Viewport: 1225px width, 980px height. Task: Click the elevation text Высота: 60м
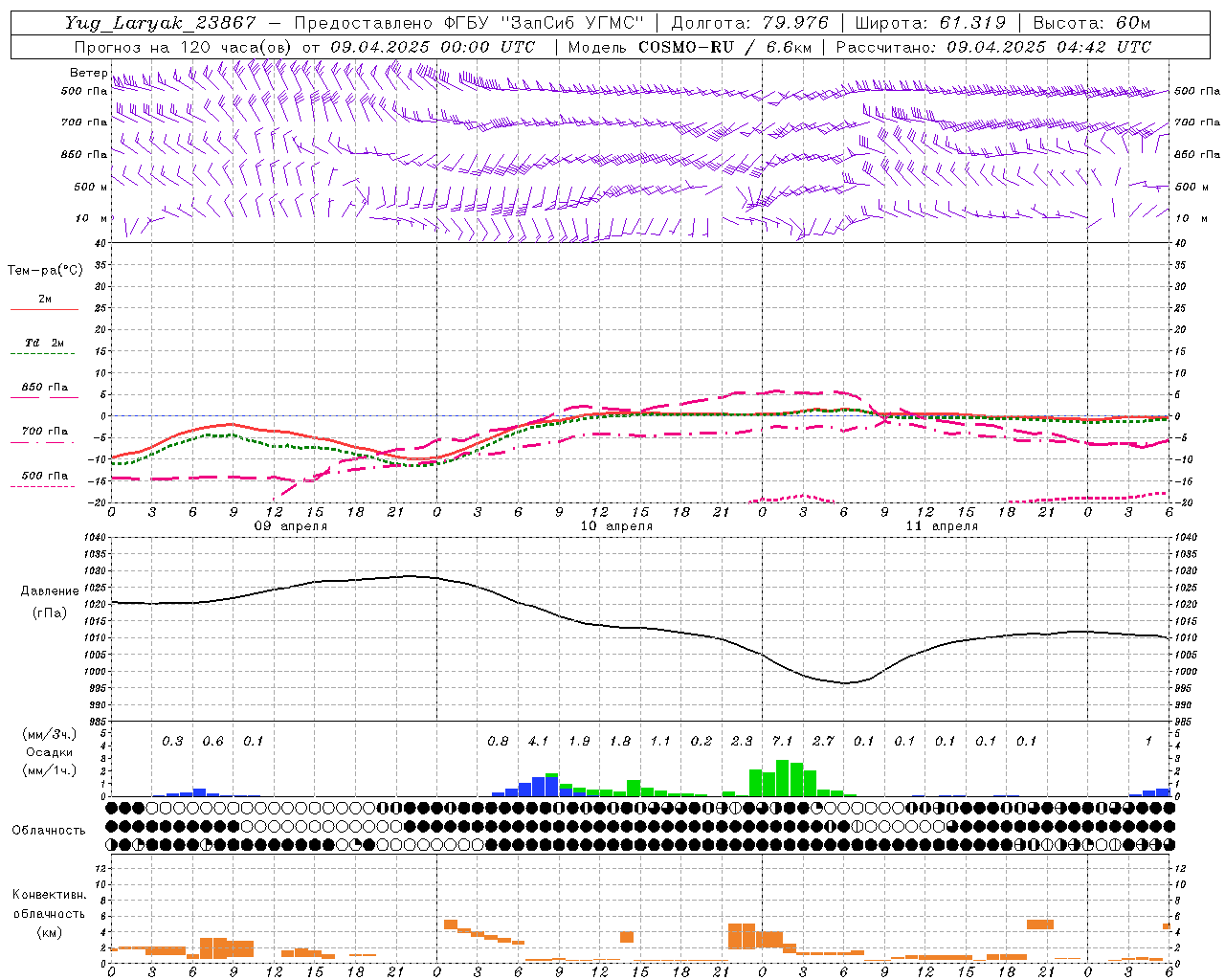1092,23
